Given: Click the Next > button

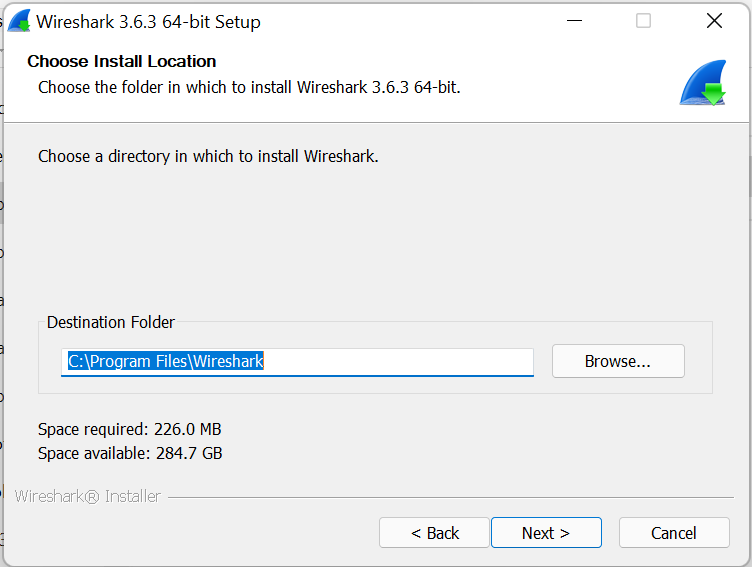Looking at the screenshot, I should pos(546,532).
